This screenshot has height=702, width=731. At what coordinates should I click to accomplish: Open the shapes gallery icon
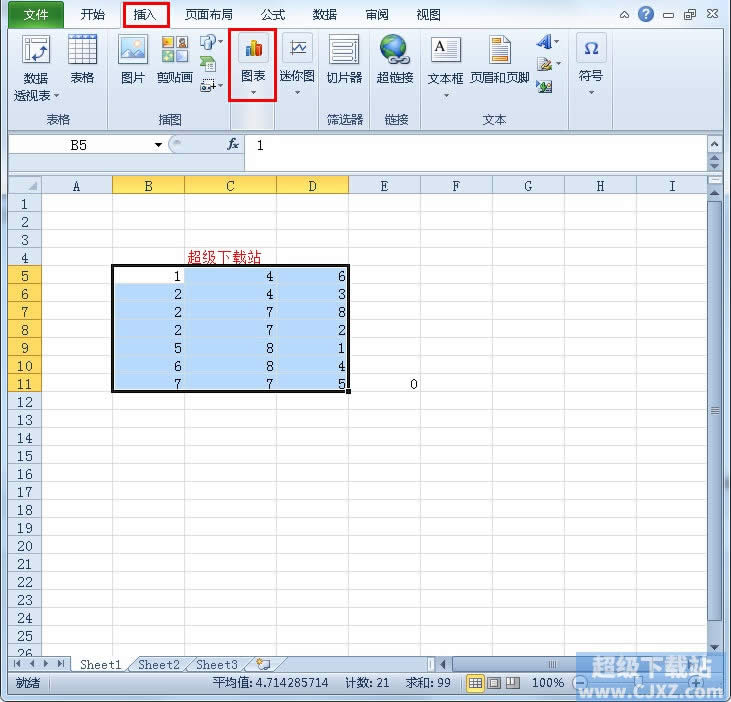click(207, 42)
